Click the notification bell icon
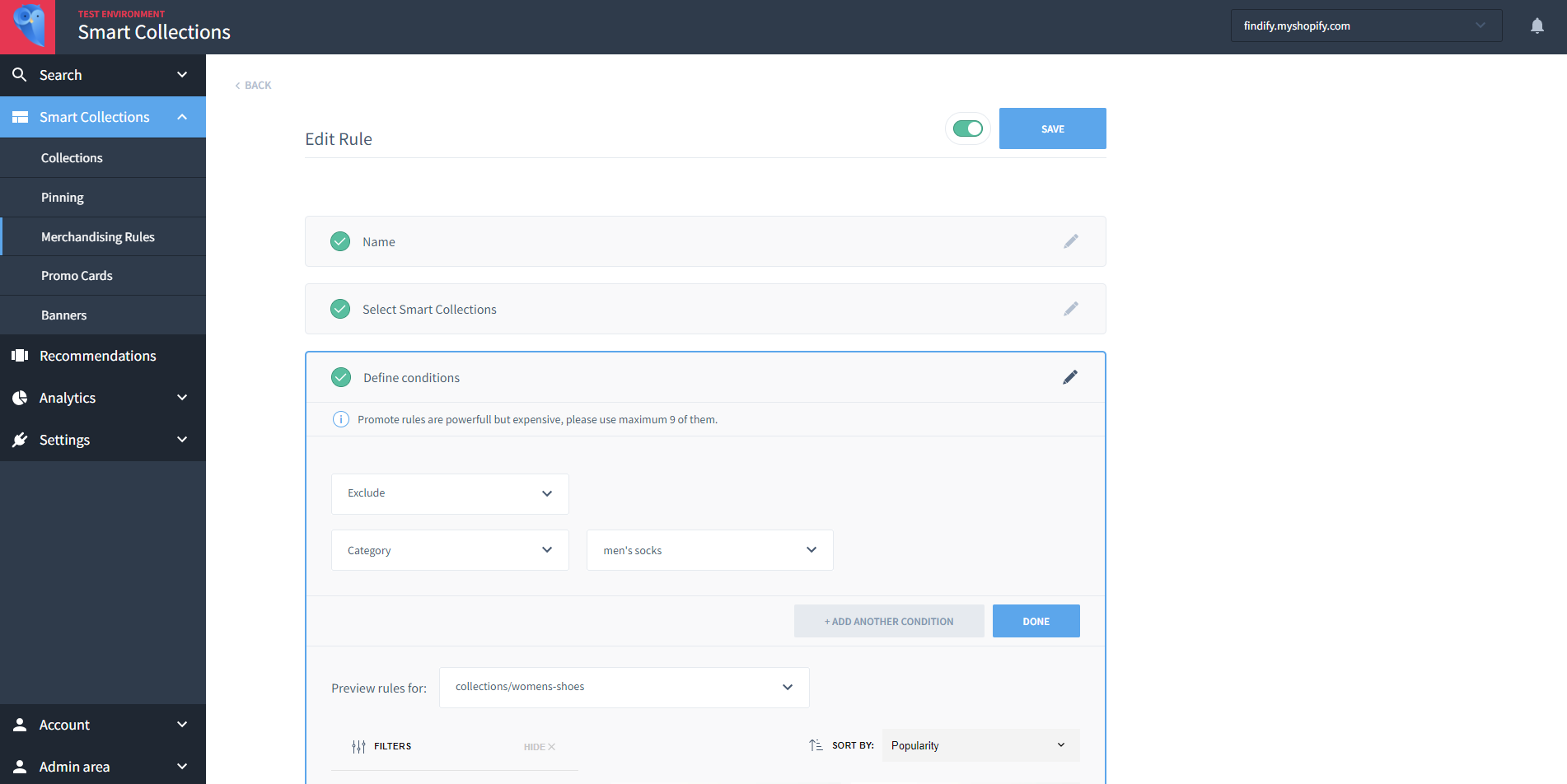Image resolution: width=1567 pixels, height=784 pixels. coord(1537,26)
